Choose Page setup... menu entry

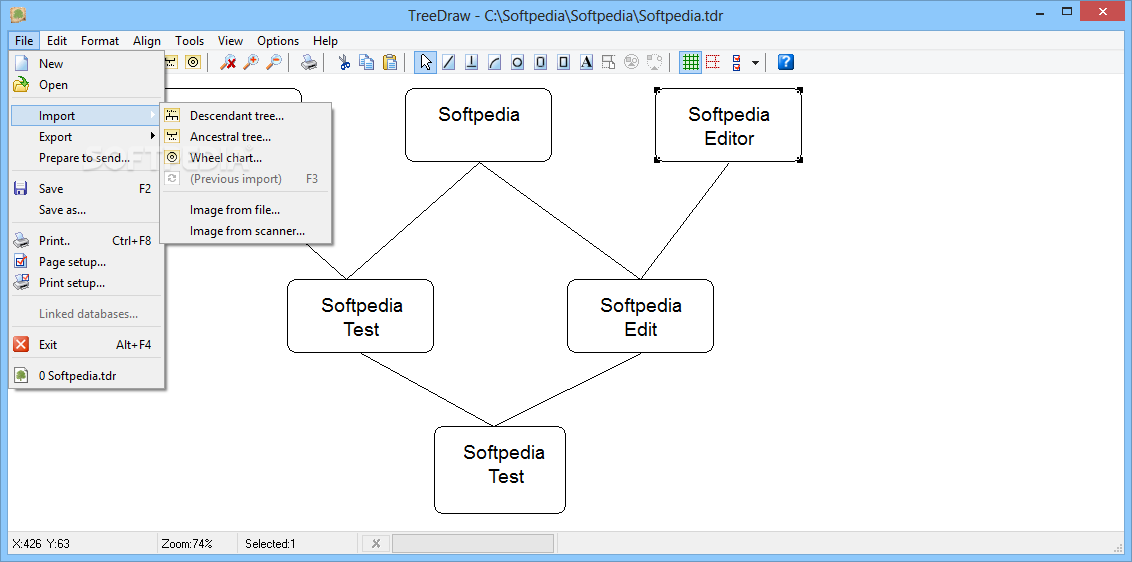tap(87, 261)
